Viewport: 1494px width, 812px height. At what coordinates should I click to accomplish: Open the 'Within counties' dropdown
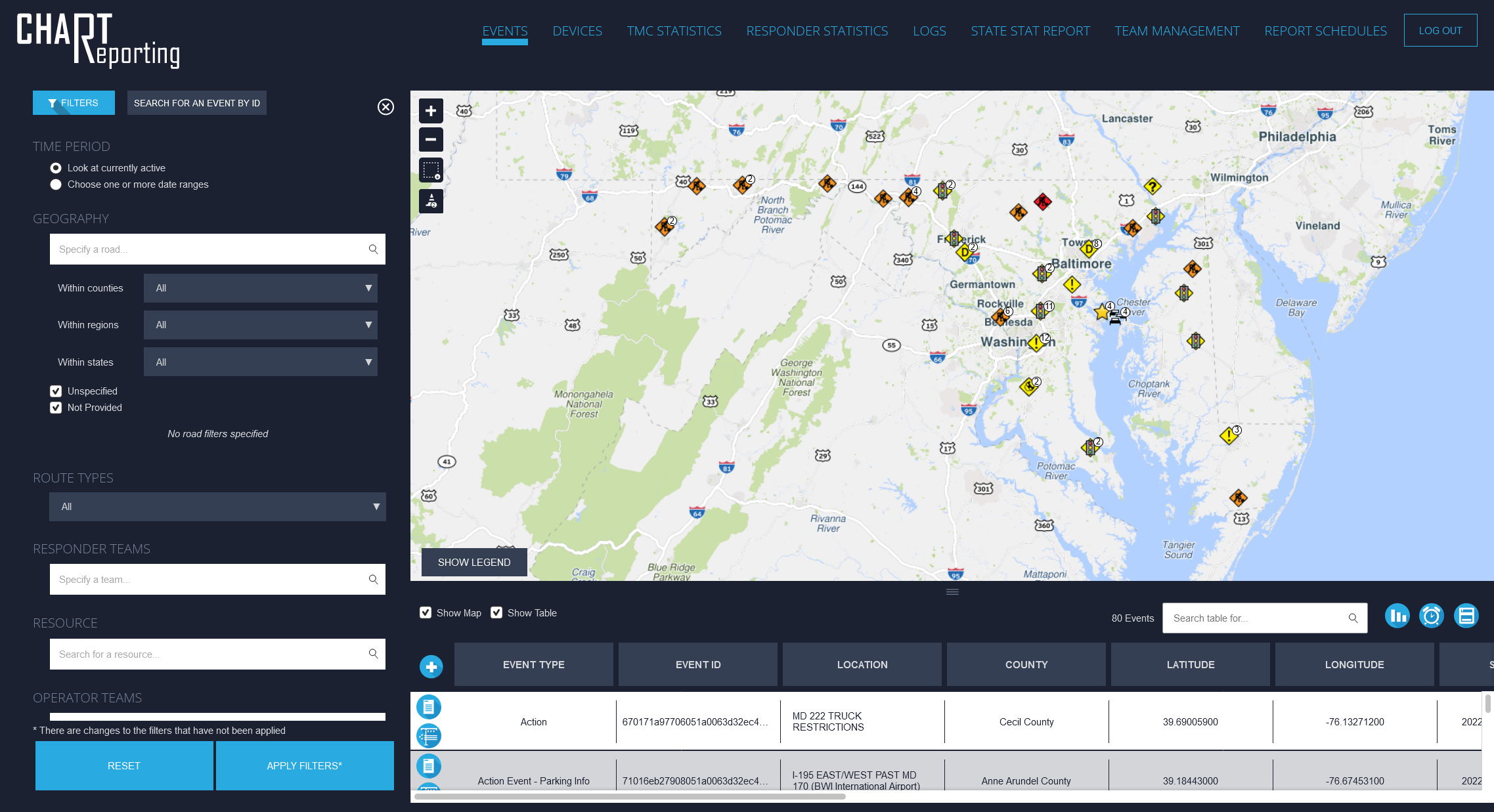[x=260, y=288]
